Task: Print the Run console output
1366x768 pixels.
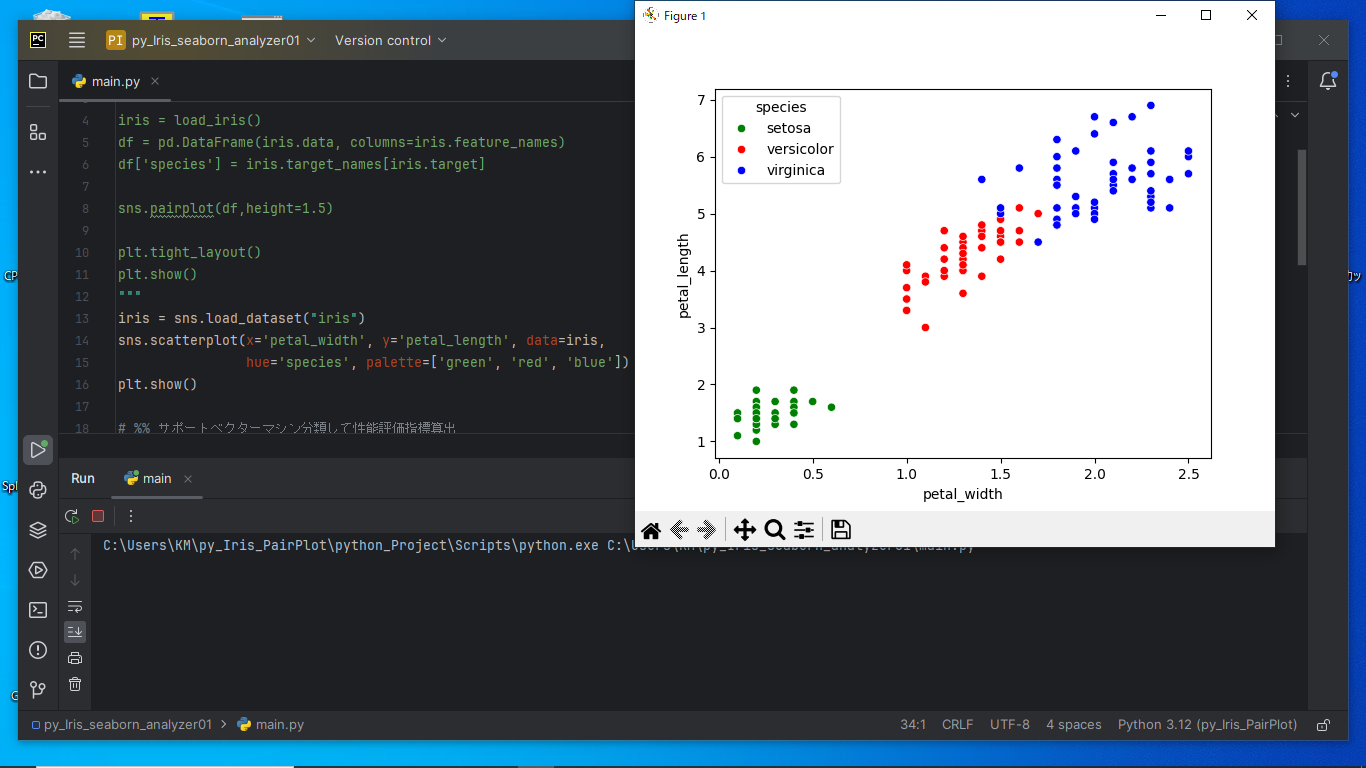Action: pyautogui.click(x=75, y=658)
